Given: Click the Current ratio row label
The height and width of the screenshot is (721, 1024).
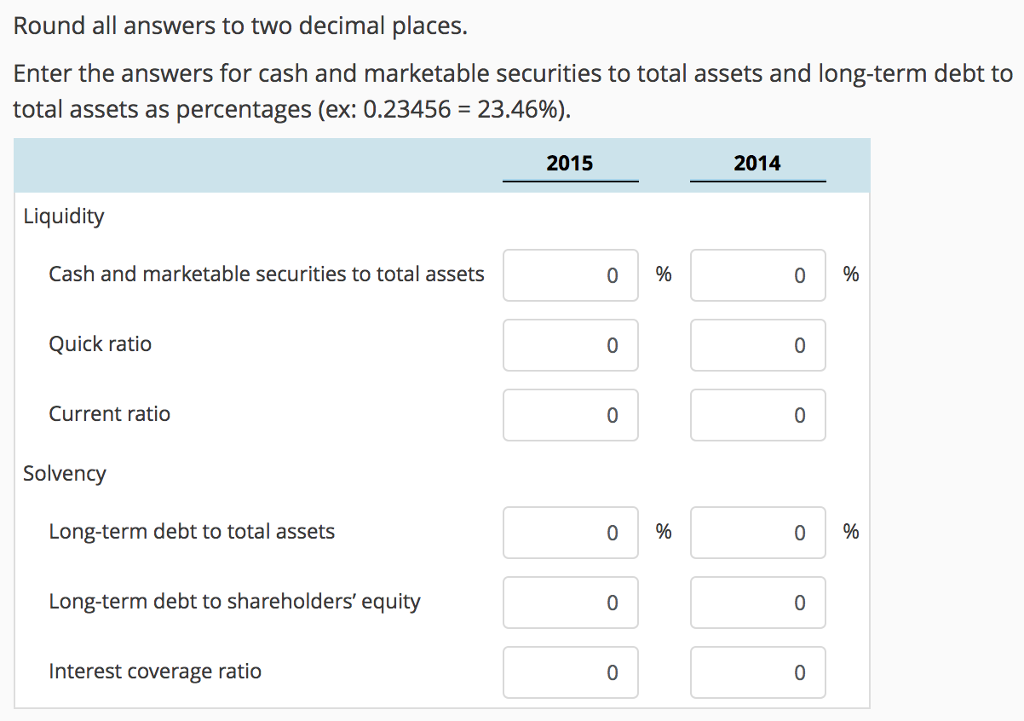Looking at the screenshot, I should (x=109, y=414).
